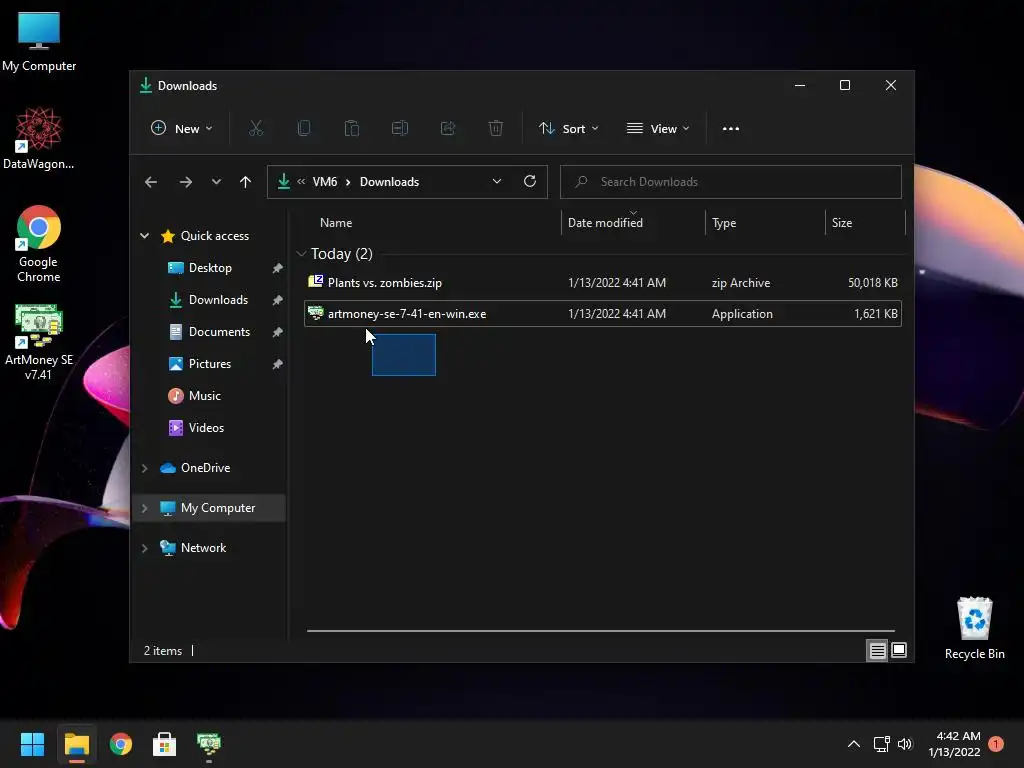Open Videos in the navigation pane

(x=206, y=428)
